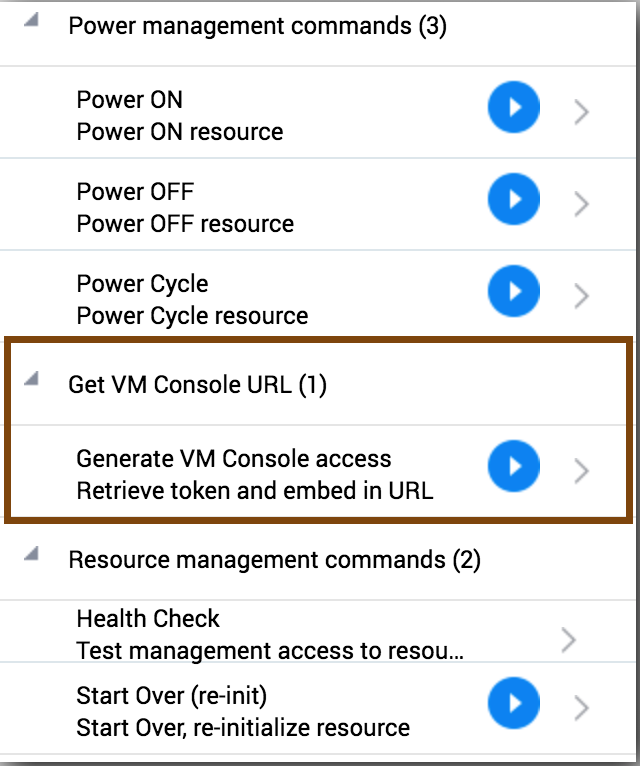
Task: Open Start Over details chevron arrow
Action: pyautogui.click(x=581, y=709)
